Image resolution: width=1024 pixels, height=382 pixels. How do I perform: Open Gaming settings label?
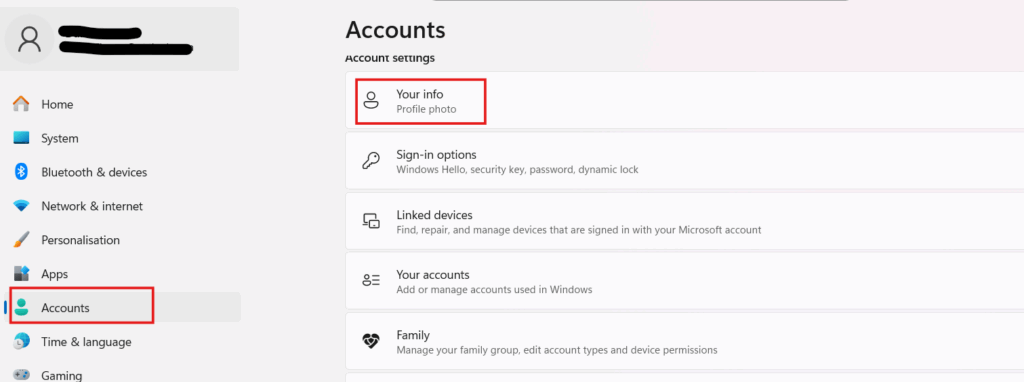[x=61, y=376]
